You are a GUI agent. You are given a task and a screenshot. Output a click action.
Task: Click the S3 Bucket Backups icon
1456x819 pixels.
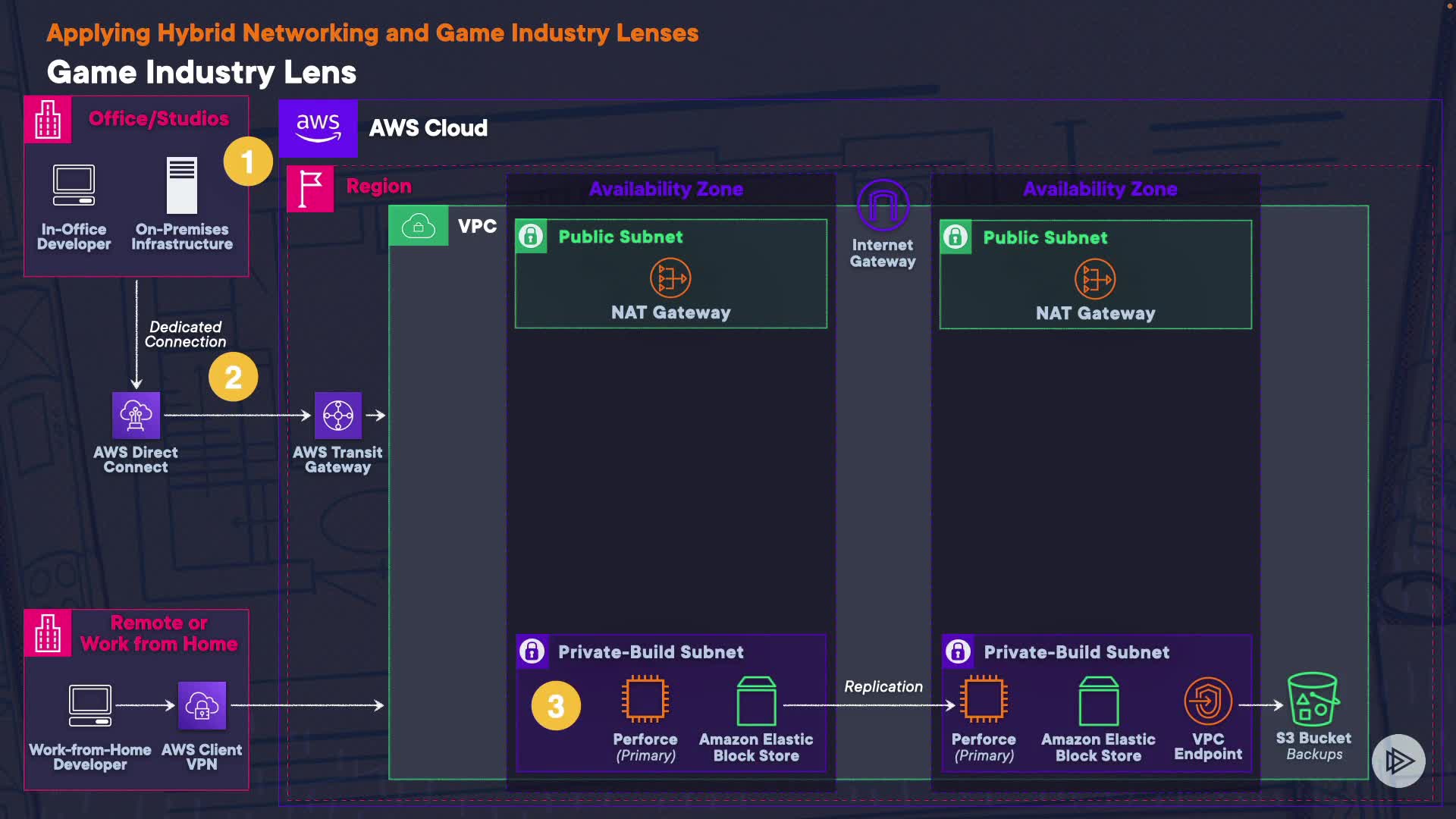click(1313, 699)
